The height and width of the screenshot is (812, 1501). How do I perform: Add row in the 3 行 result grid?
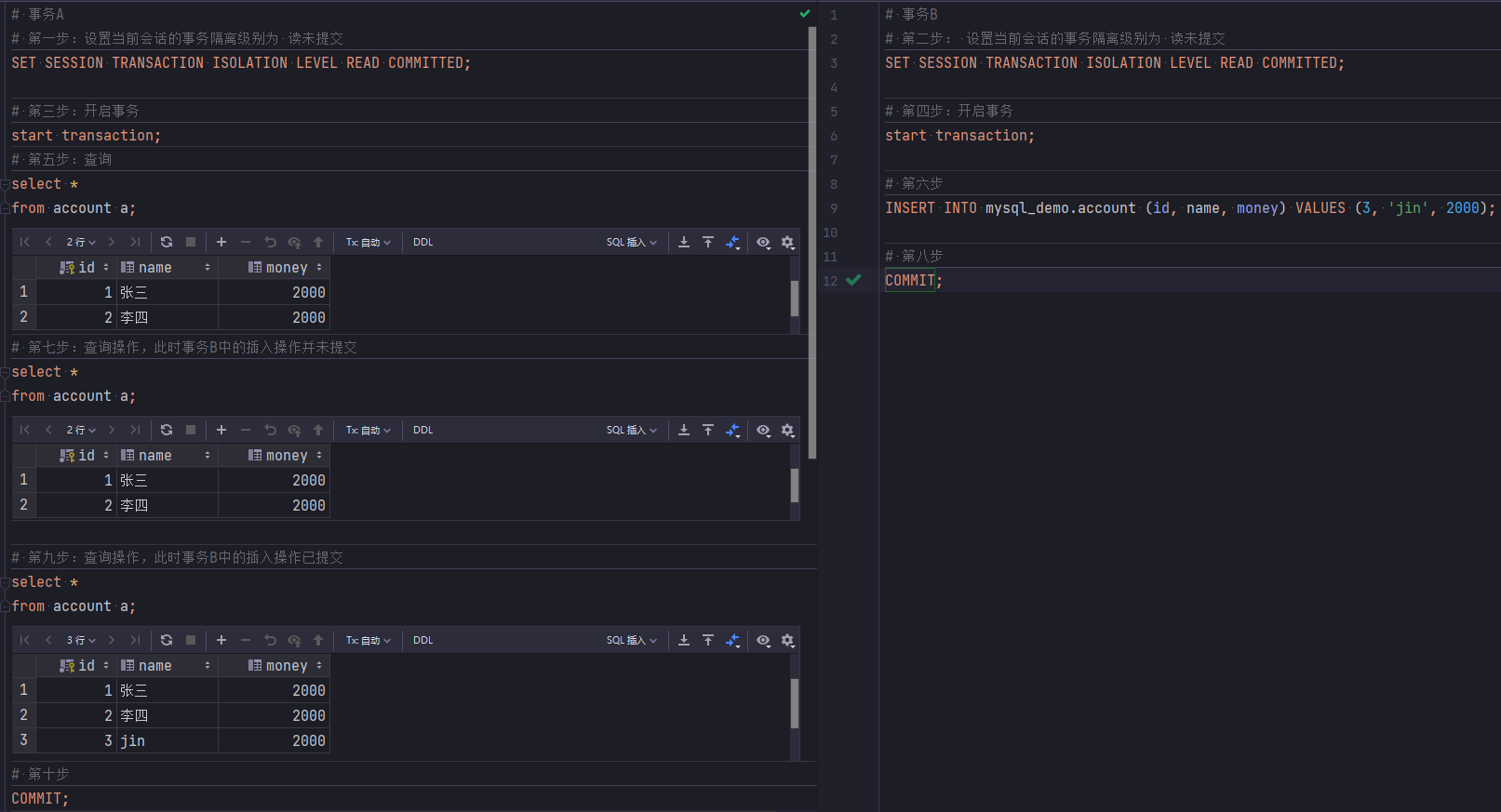tap(221, 640)
